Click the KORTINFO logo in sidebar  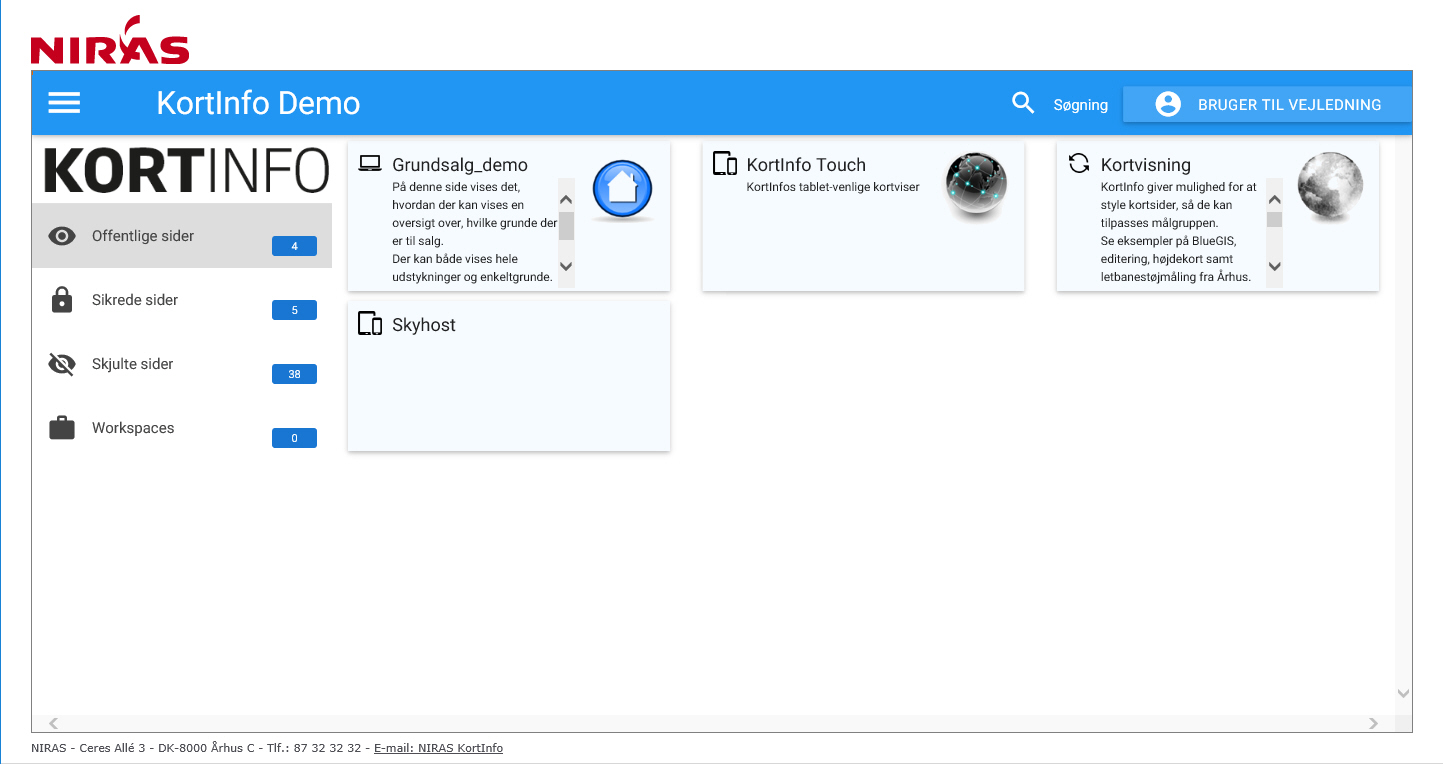tap(186, 170)
